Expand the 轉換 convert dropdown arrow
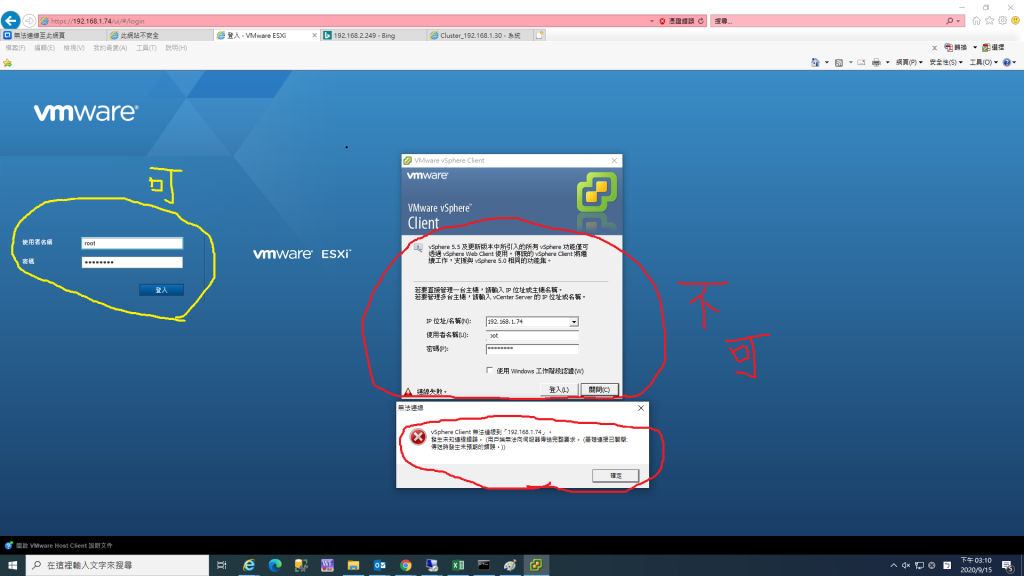The width and height of the screenshot is (1024, 576). [x=975, y=48]
